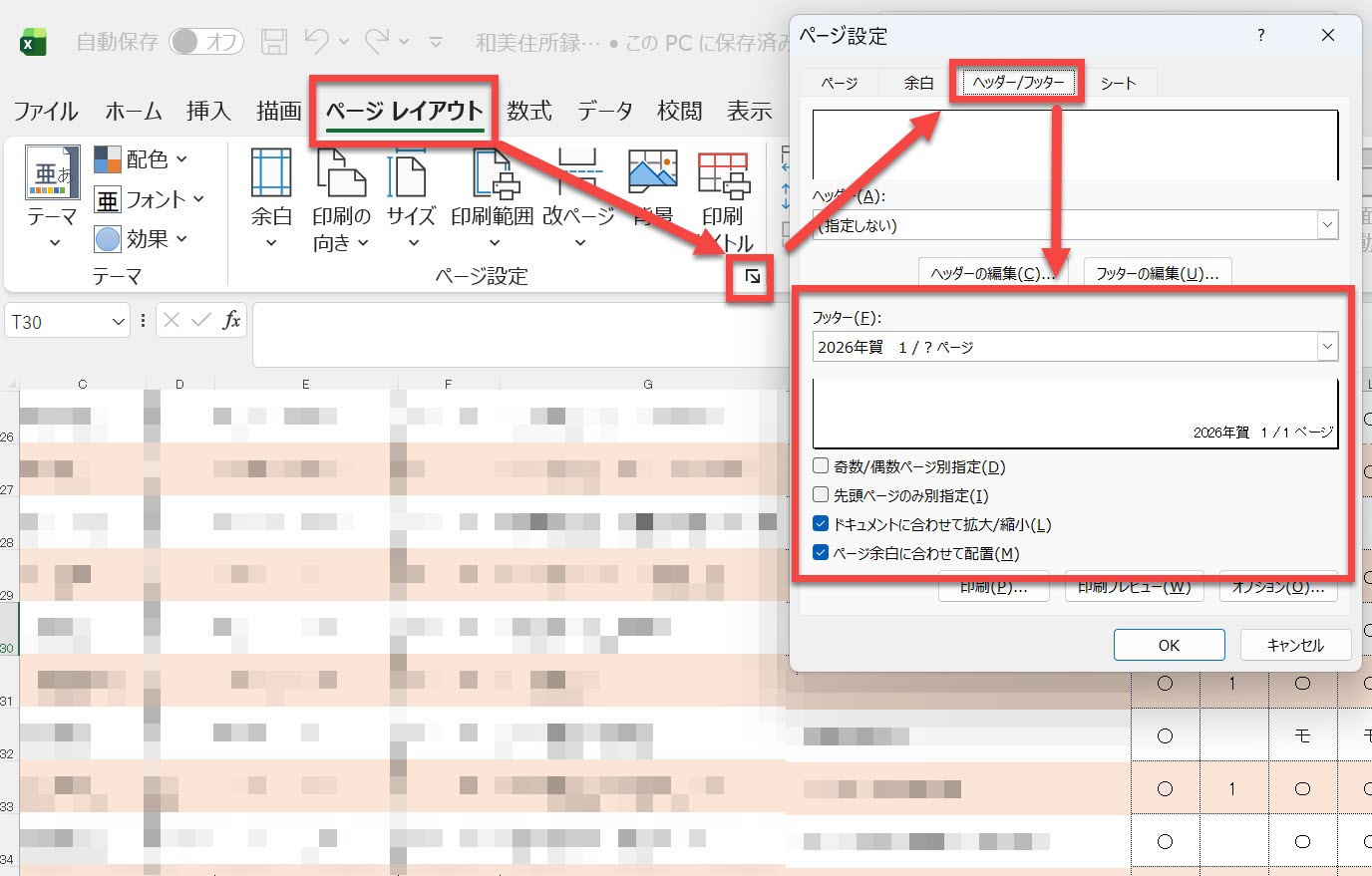Viewport: 1372px width, 876px height.
Task: Click the Save floppy disk icon
Action: click(x=274, y=42)
